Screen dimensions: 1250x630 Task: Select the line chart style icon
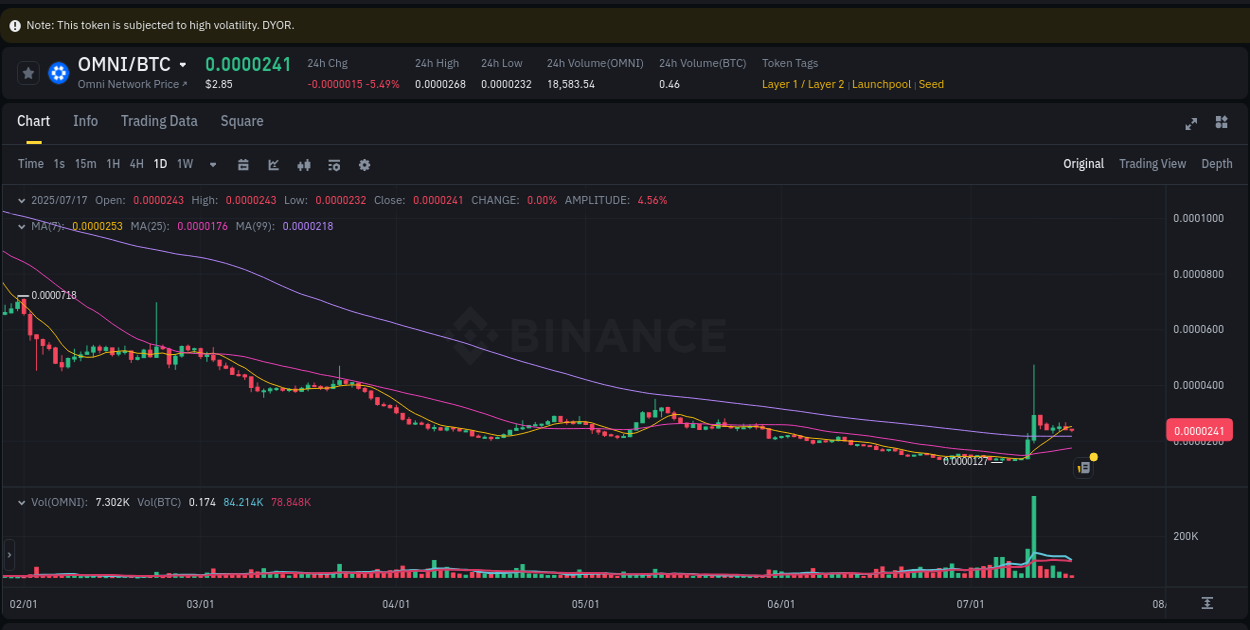[273, 164]
